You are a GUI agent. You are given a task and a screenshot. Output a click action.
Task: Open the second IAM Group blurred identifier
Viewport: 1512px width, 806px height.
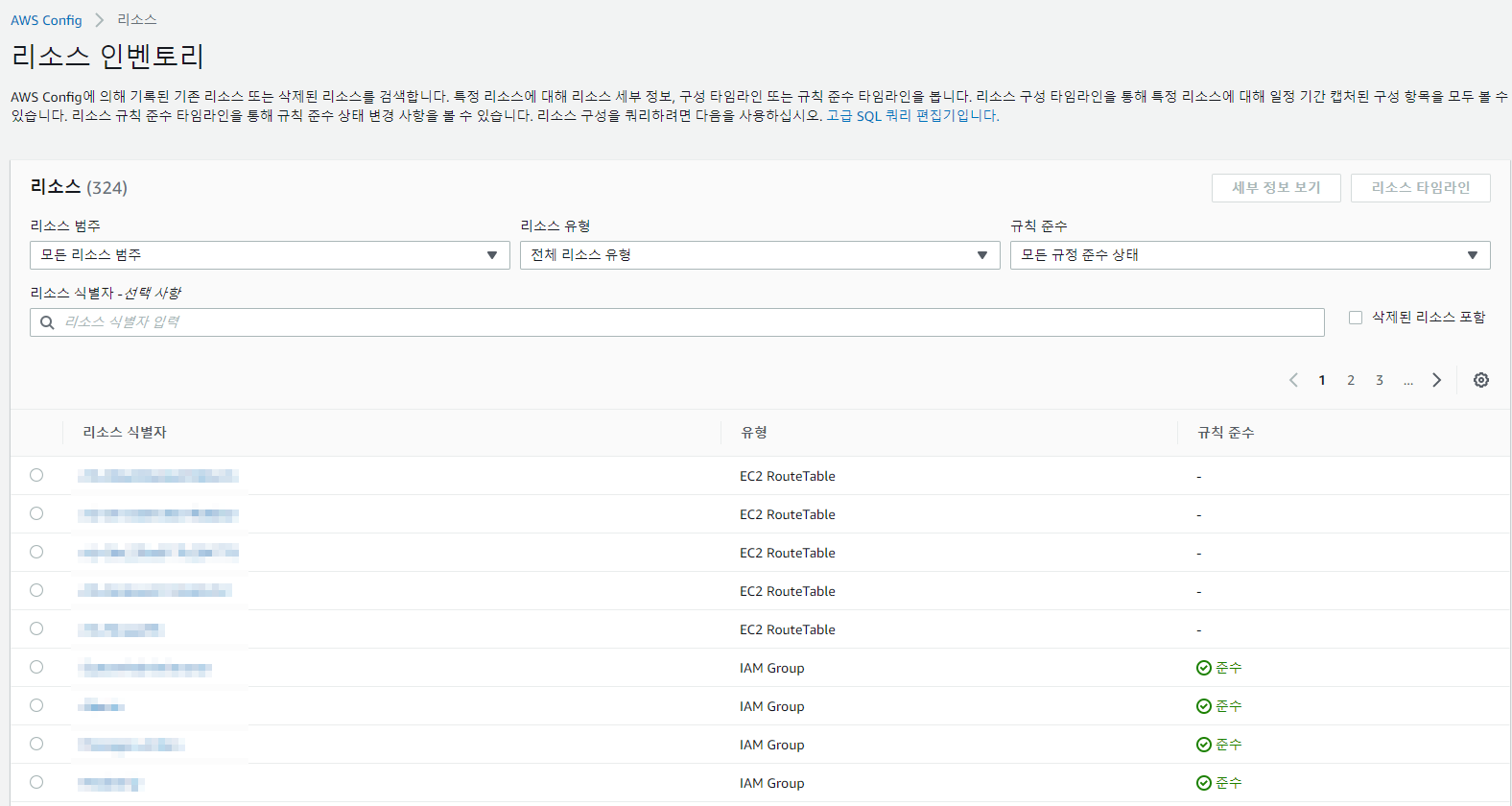(x=102, y=706)
